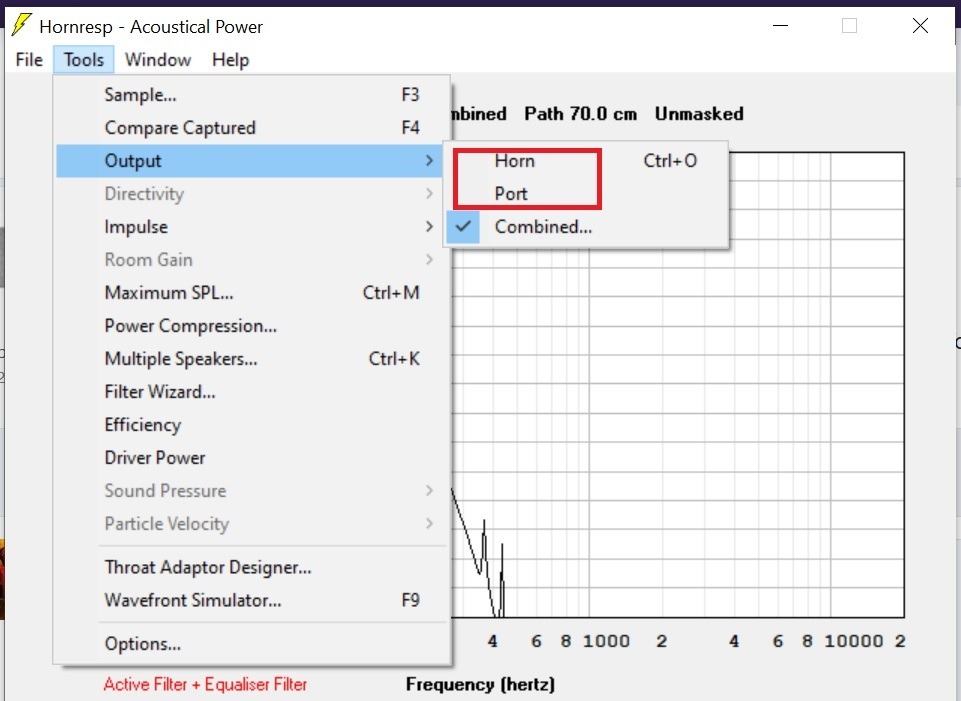Expand the Directivity submenu chevron
Image resolution: width=961 pixels, height=701 pixels.
coord(430,194)
